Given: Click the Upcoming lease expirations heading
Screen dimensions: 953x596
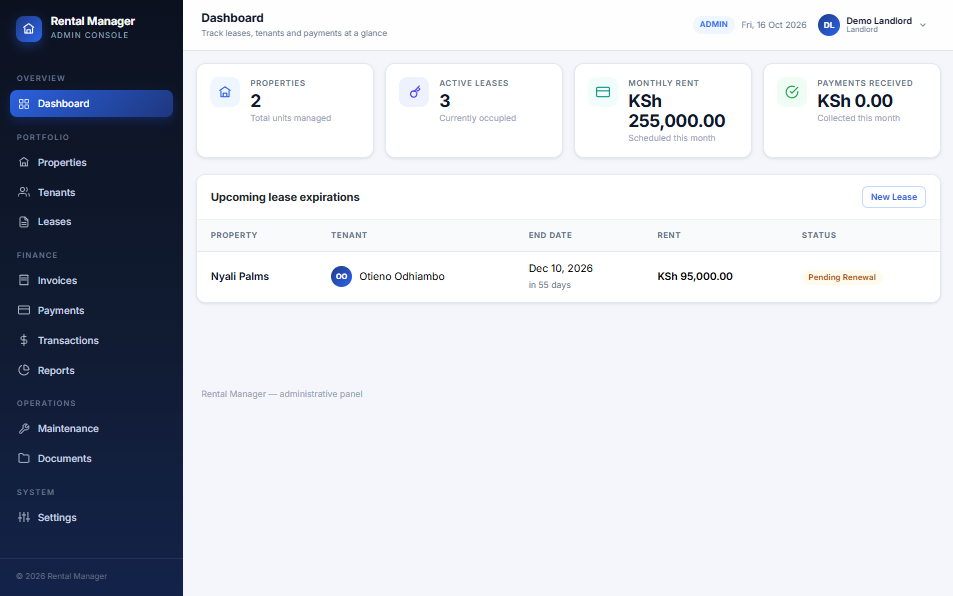Looking at the screenshot, I should tap(285, 197).
